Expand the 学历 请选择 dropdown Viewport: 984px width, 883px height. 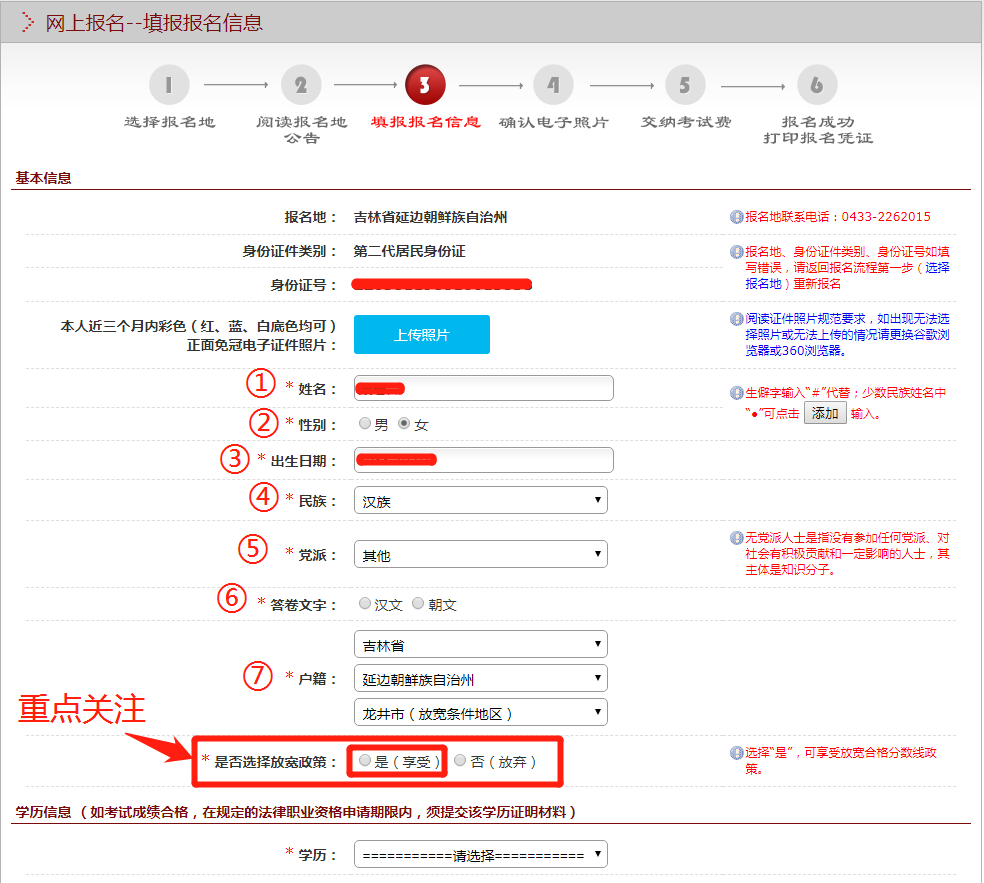coord(480,856)
